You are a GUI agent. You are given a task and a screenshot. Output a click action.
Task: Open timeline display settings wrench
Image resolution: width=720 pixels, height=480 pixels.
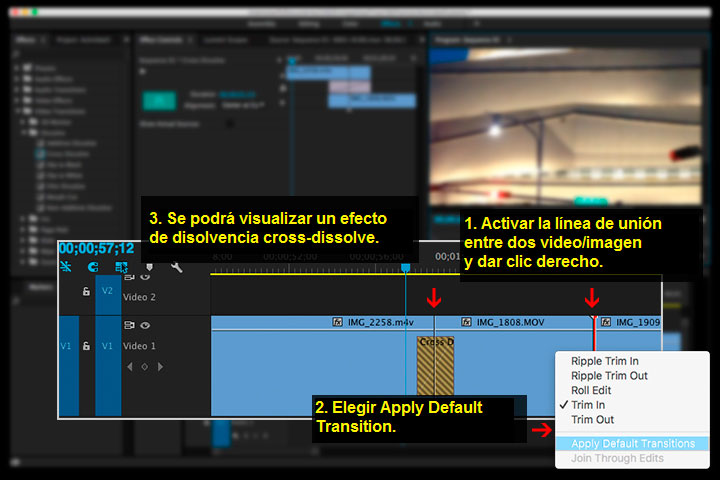pyautogui.click(x=176, y=267)
